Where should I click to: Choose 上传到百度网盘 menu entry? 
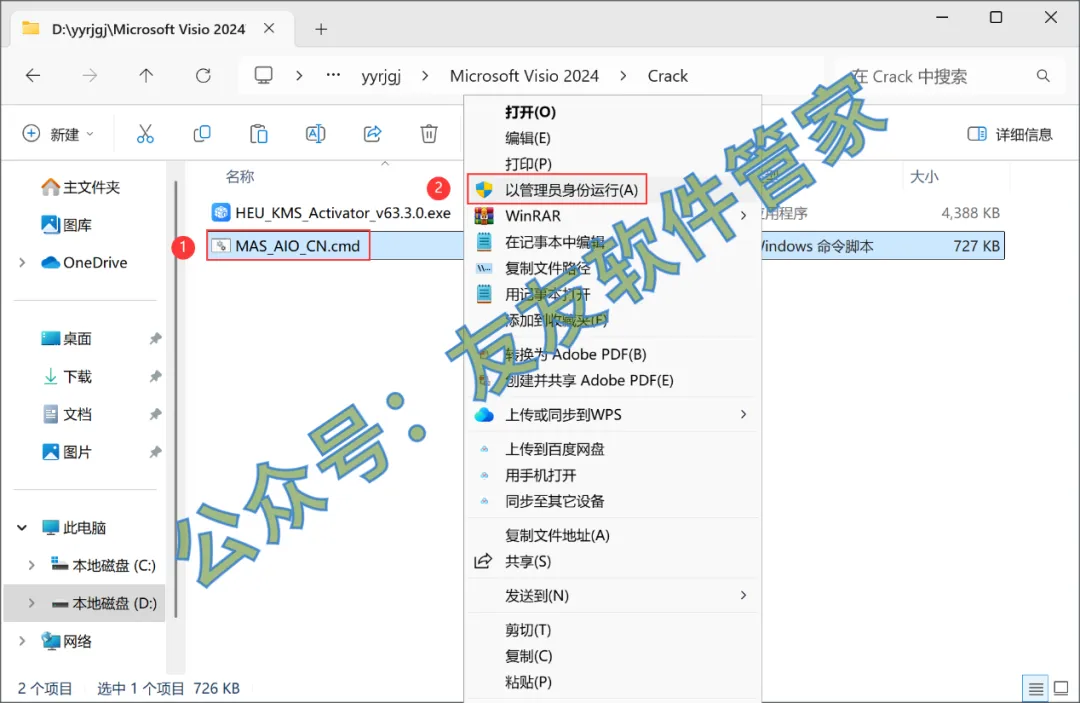point(613,449)
